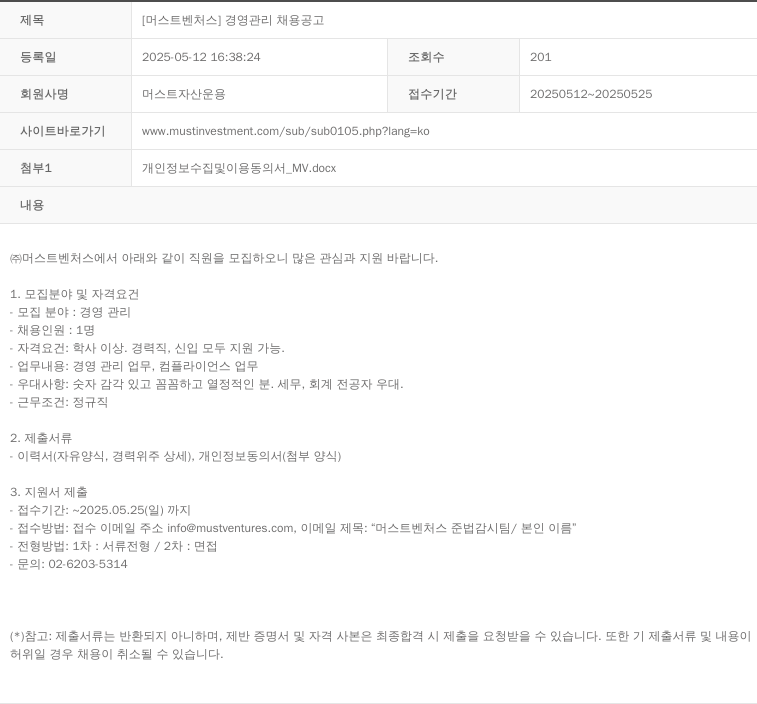Click the 제목 label cell
The height and width of the screenshot is (704, 757).
coord(65,20)
